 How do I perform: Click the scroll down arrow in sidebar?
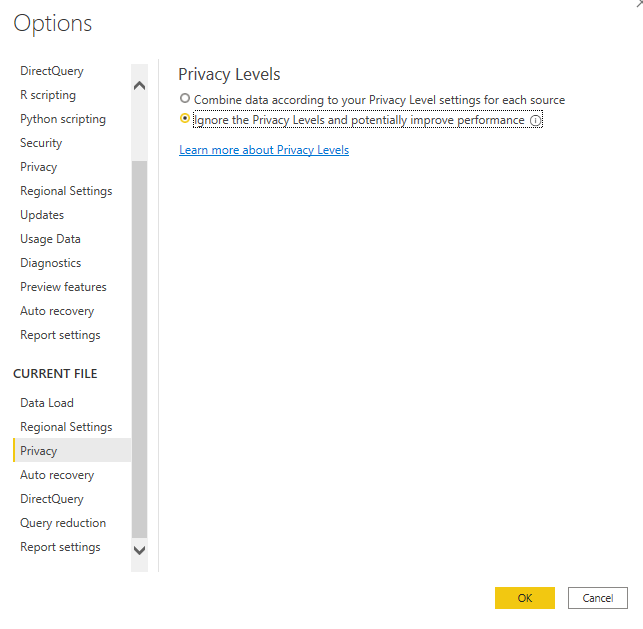click(x=139, y=550)
